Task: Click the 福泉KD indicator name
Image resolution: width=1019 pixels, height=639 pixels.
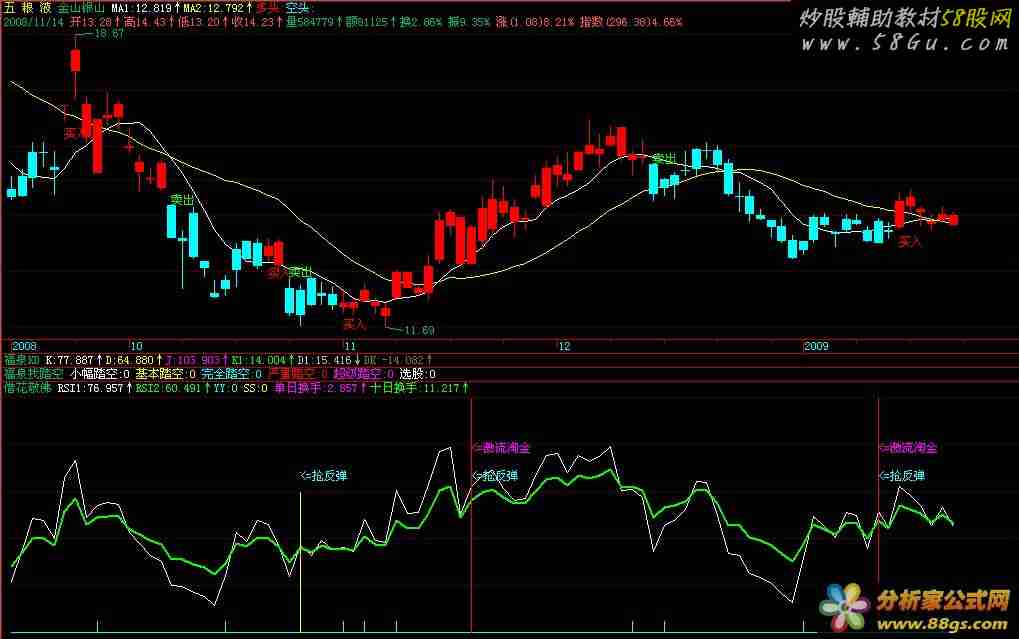Action: coord(21,359)
